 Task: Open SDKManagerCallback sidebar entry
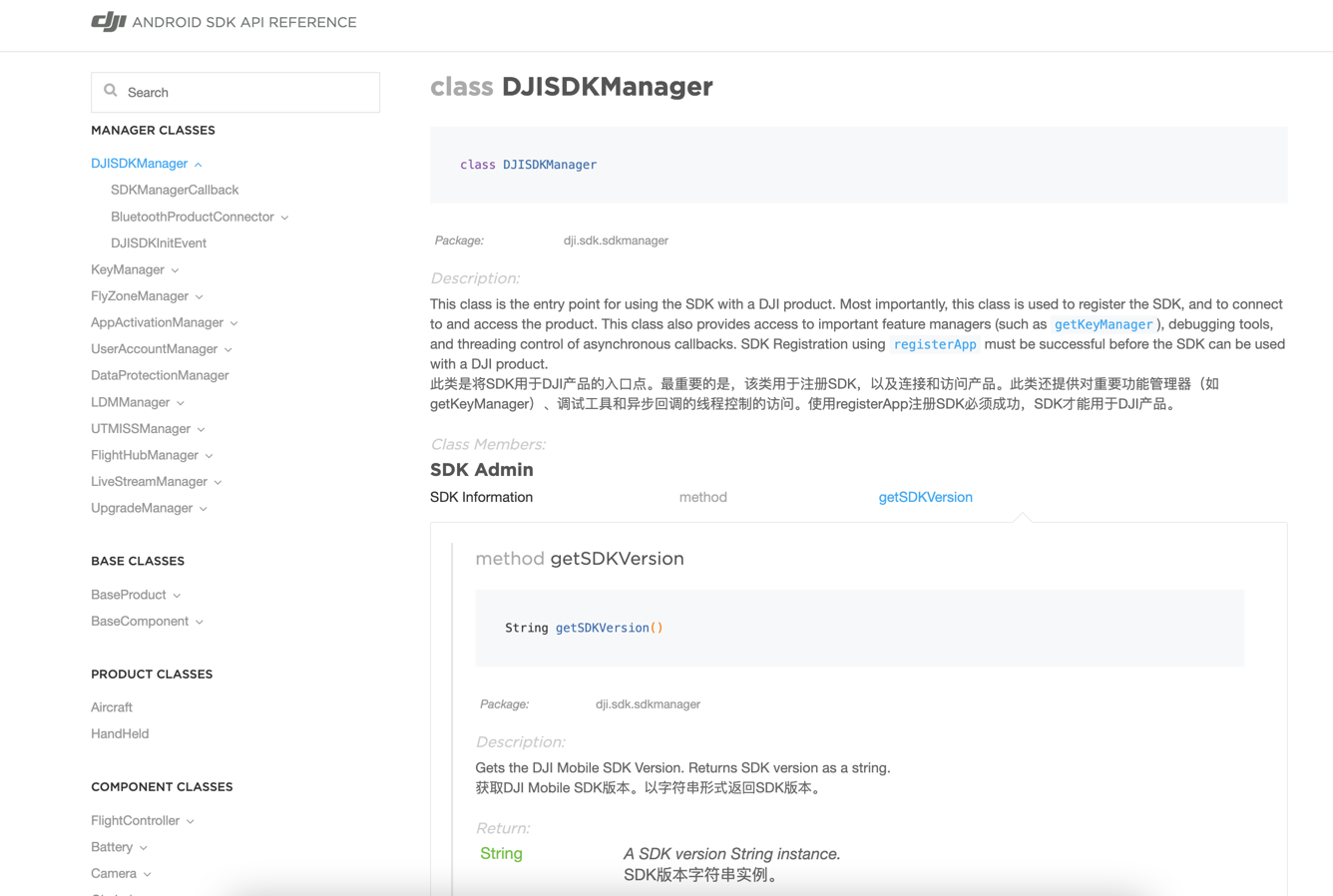175,190
